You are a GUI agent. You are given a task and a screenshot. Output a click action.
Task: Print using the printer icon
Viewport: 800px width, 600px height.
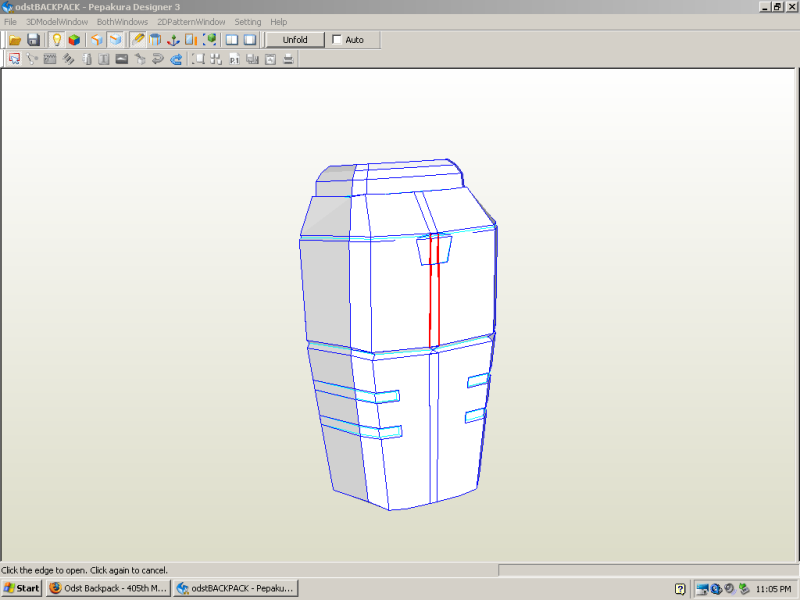point(288,59)
